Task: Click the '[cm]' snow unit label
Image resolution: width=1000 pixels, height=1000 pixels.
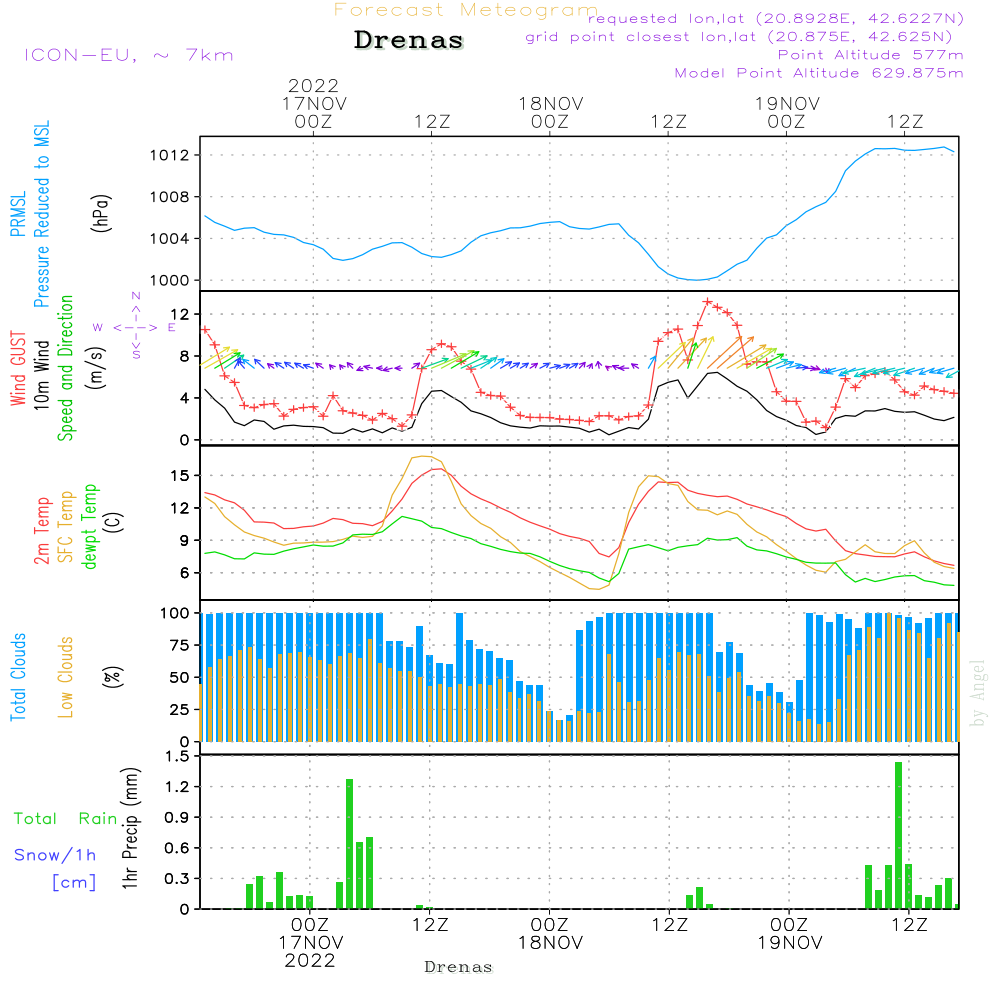Action: pyautogui.click(x=74, y=882)
